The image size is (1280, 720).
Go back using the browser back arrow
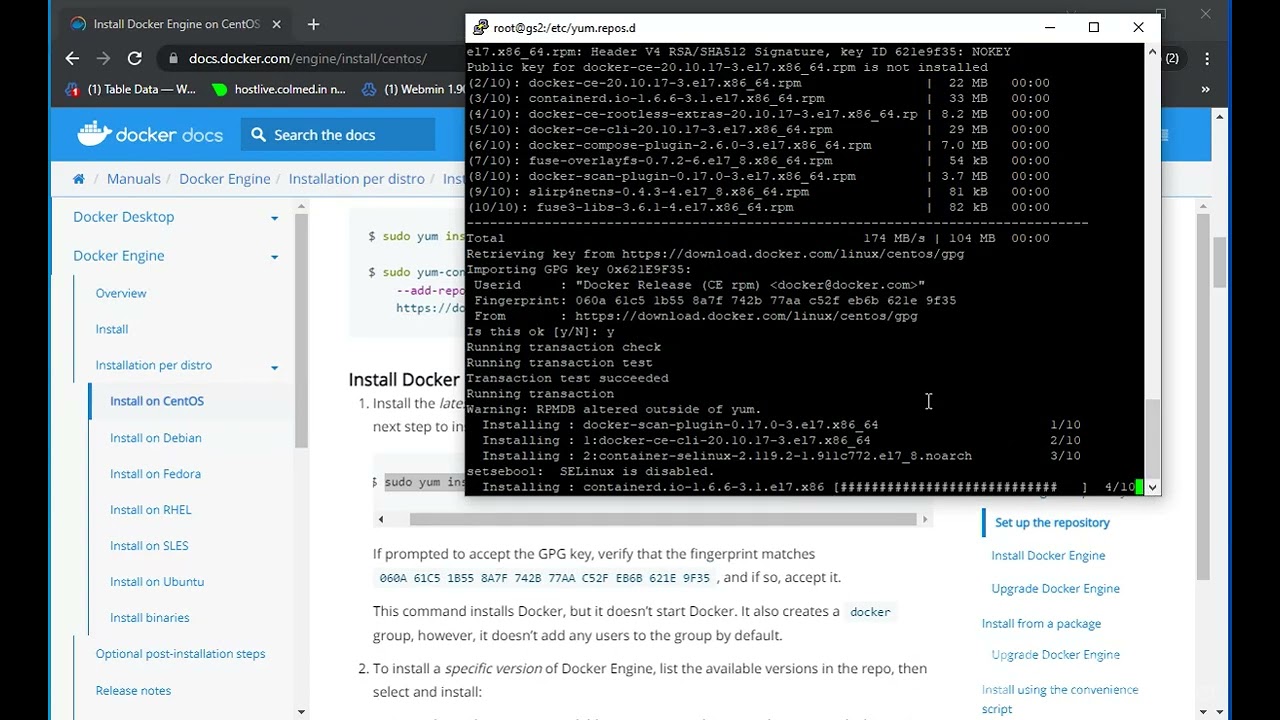click(72, 58)
